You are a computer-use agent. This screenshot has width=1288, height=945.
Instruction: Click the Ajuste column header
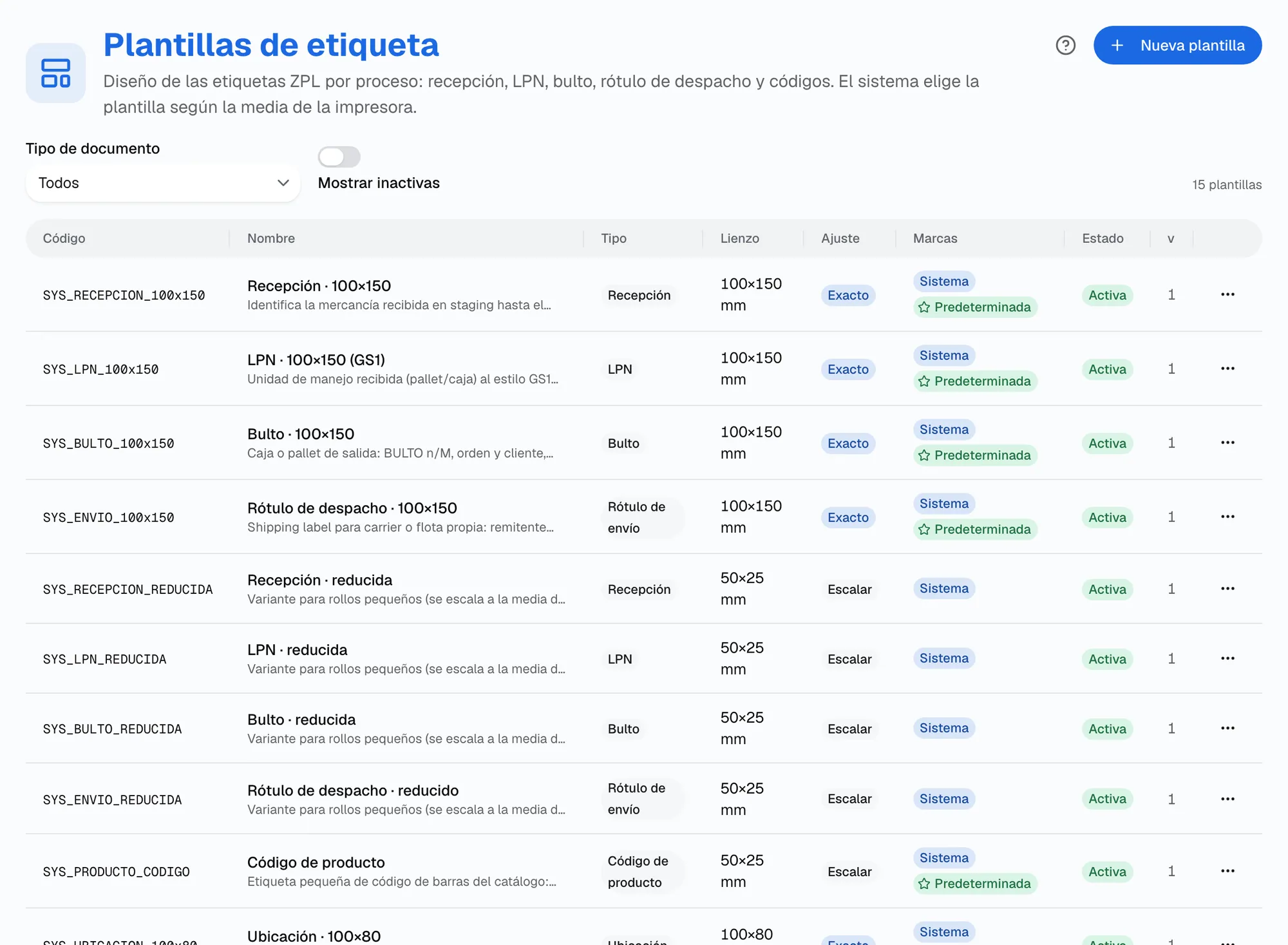coord(840,238)
